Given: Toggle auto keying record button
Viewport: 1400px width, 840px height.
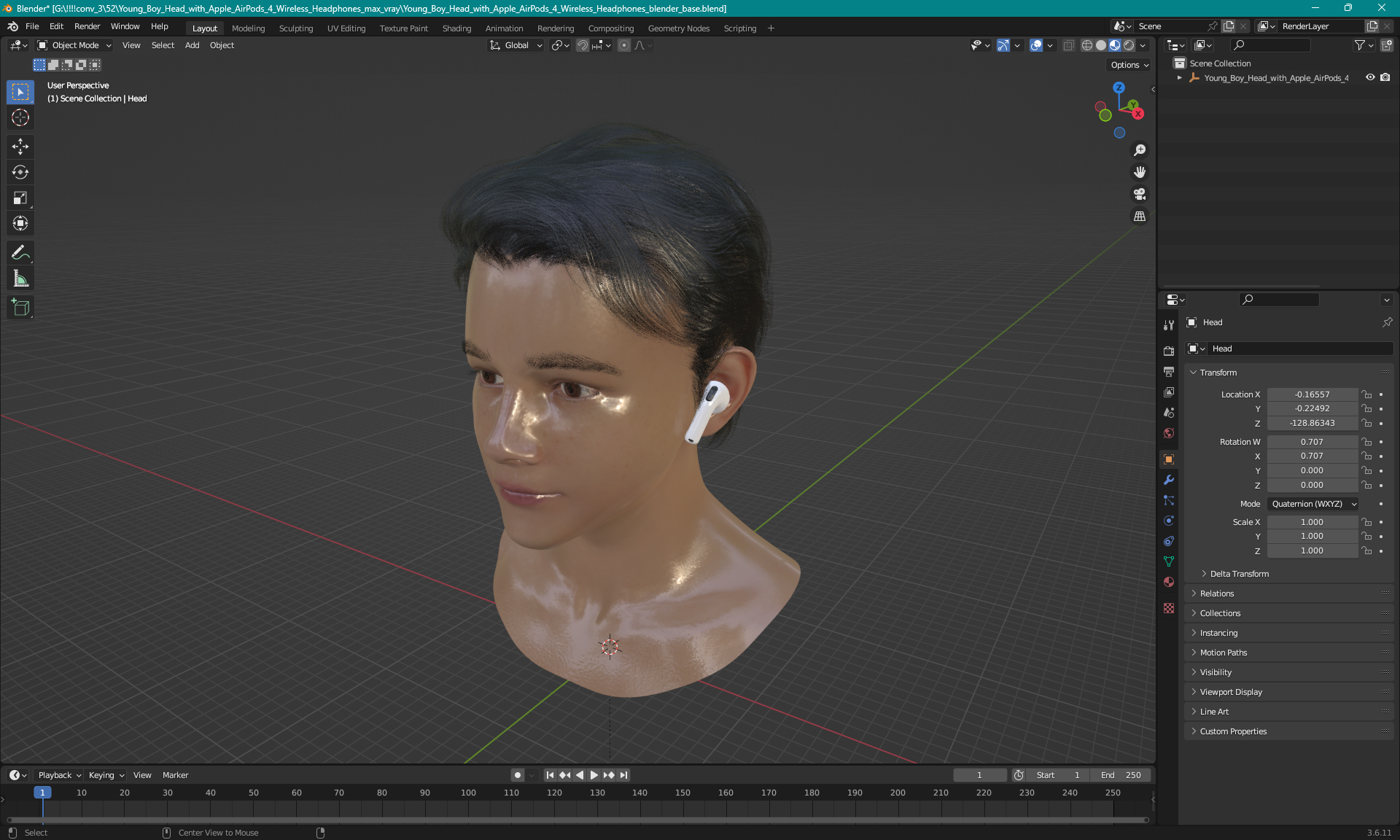Looking at the screenshot, I should click(518, 775).
